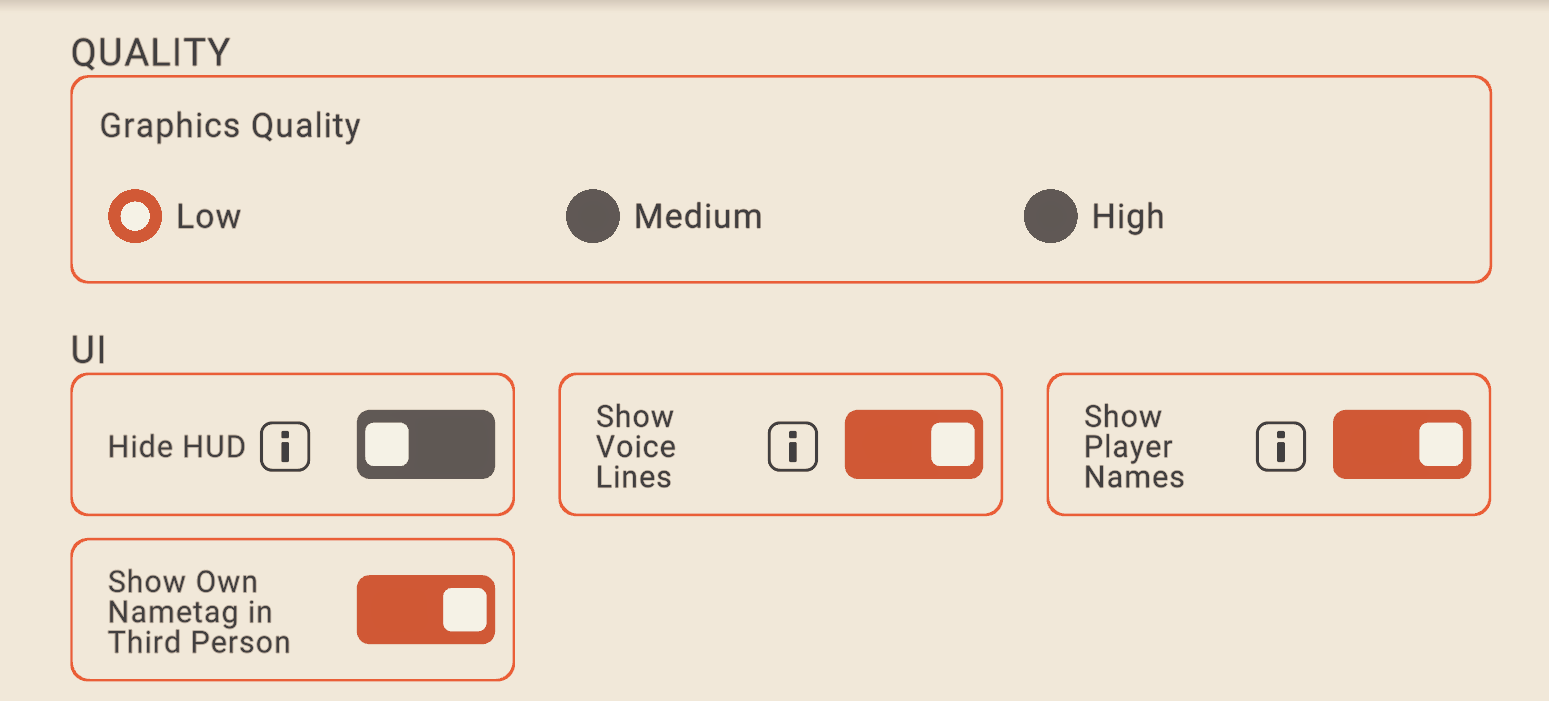Select the Low graphics quality radio button
This screenshot has height=701, width=1549.
[x=135, y=216]
